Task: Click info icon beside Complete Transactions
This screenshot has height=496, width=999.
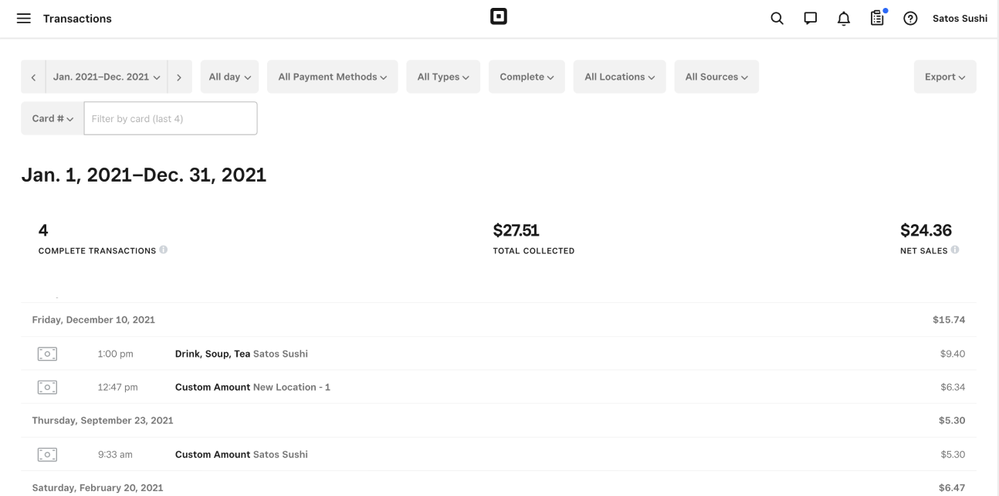Action: click(164, 250)
